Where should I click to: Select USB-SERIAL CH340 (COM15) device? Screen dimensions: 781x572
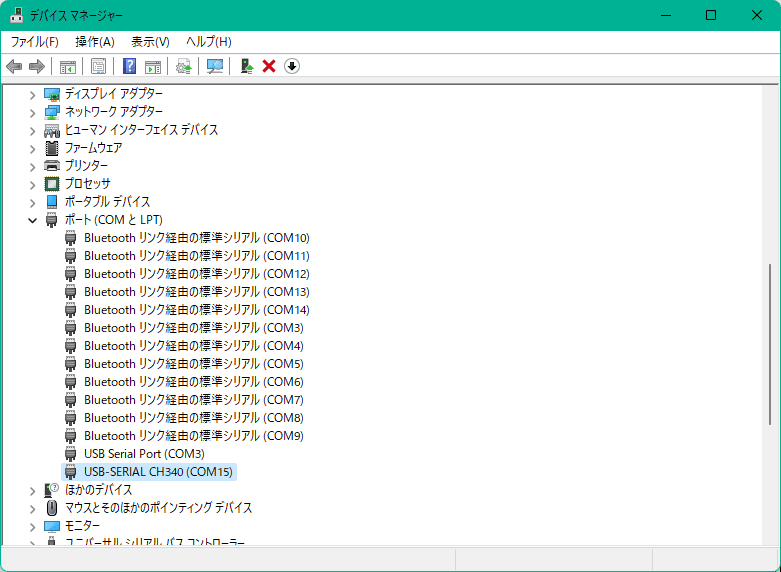158,472
